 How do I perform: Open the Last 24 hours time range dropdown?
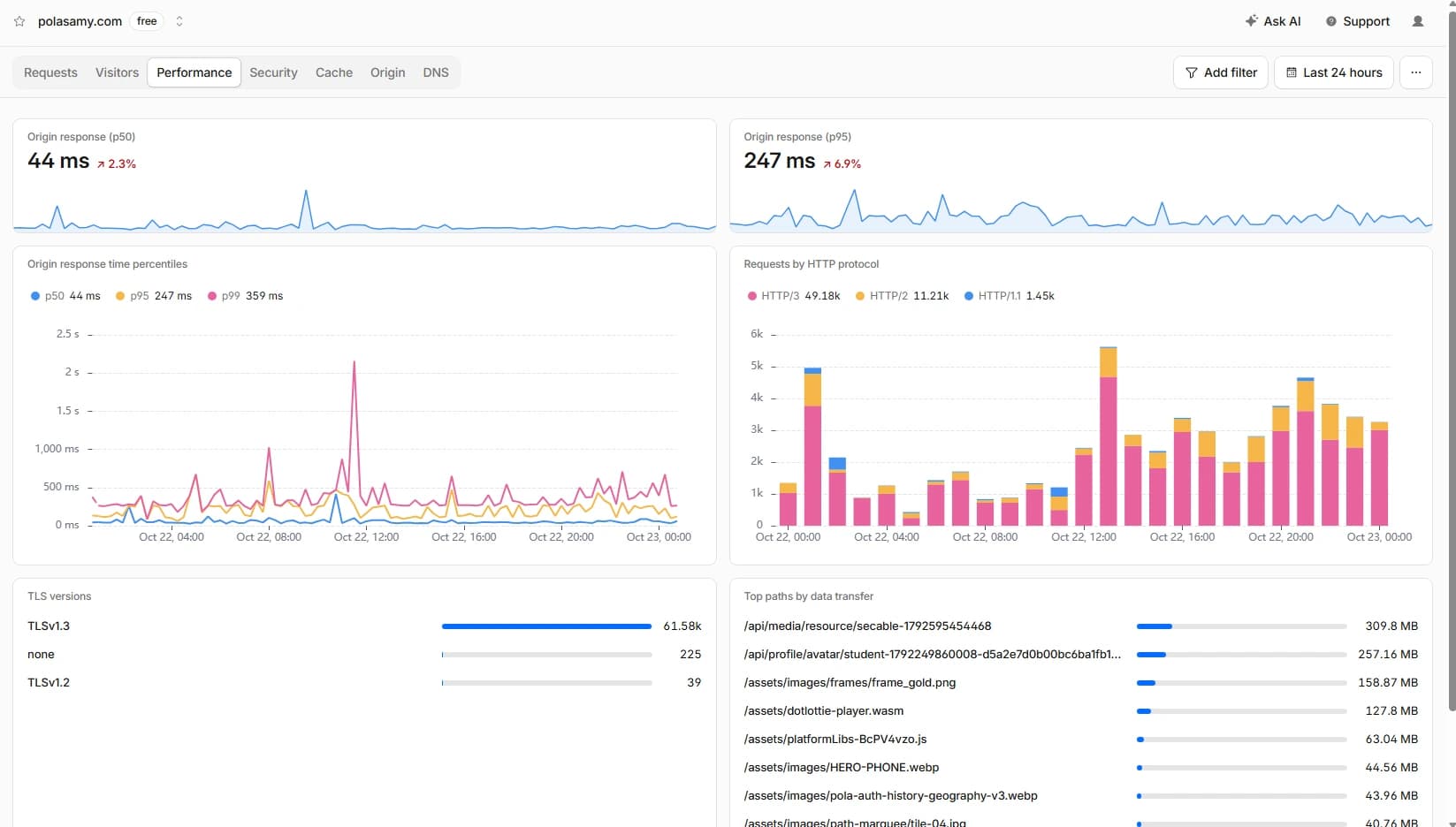[x=1334, y=72]
